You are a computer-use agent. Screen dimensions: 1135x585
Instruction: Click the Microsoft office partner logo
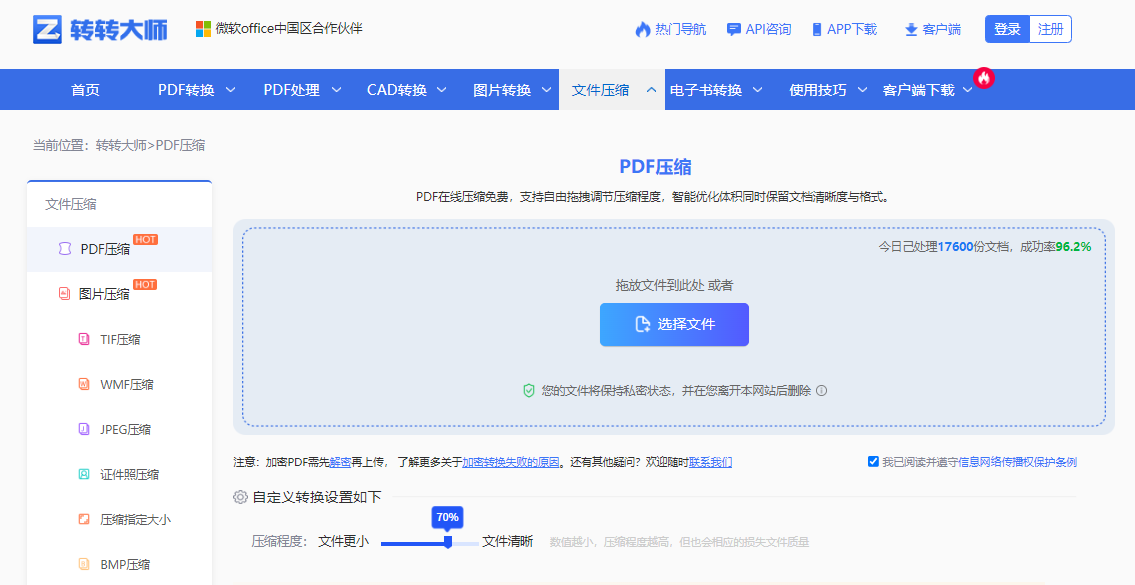pos(203,29)
